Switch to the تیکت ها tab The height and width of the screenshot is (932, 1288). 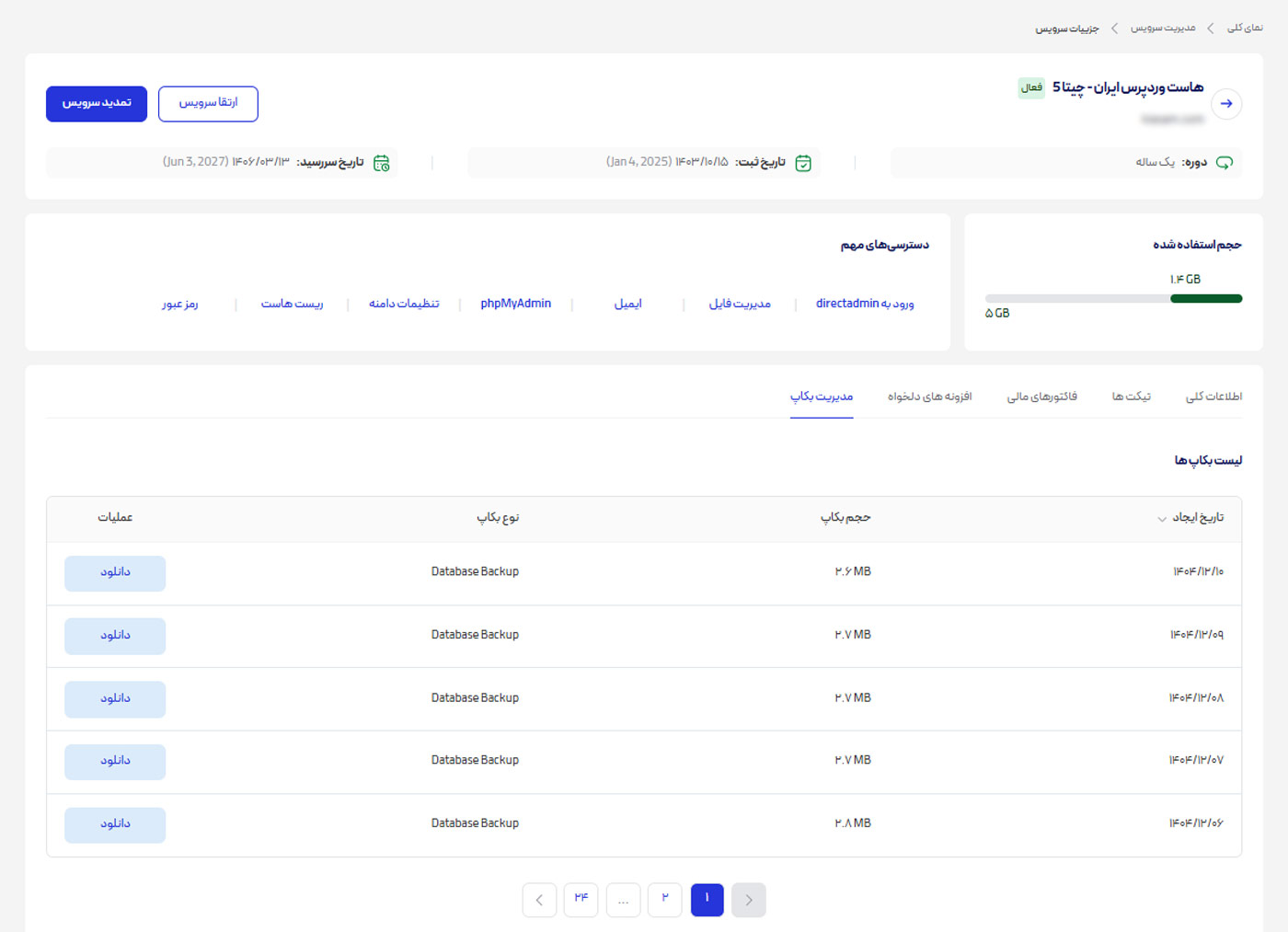(1131, 397)
